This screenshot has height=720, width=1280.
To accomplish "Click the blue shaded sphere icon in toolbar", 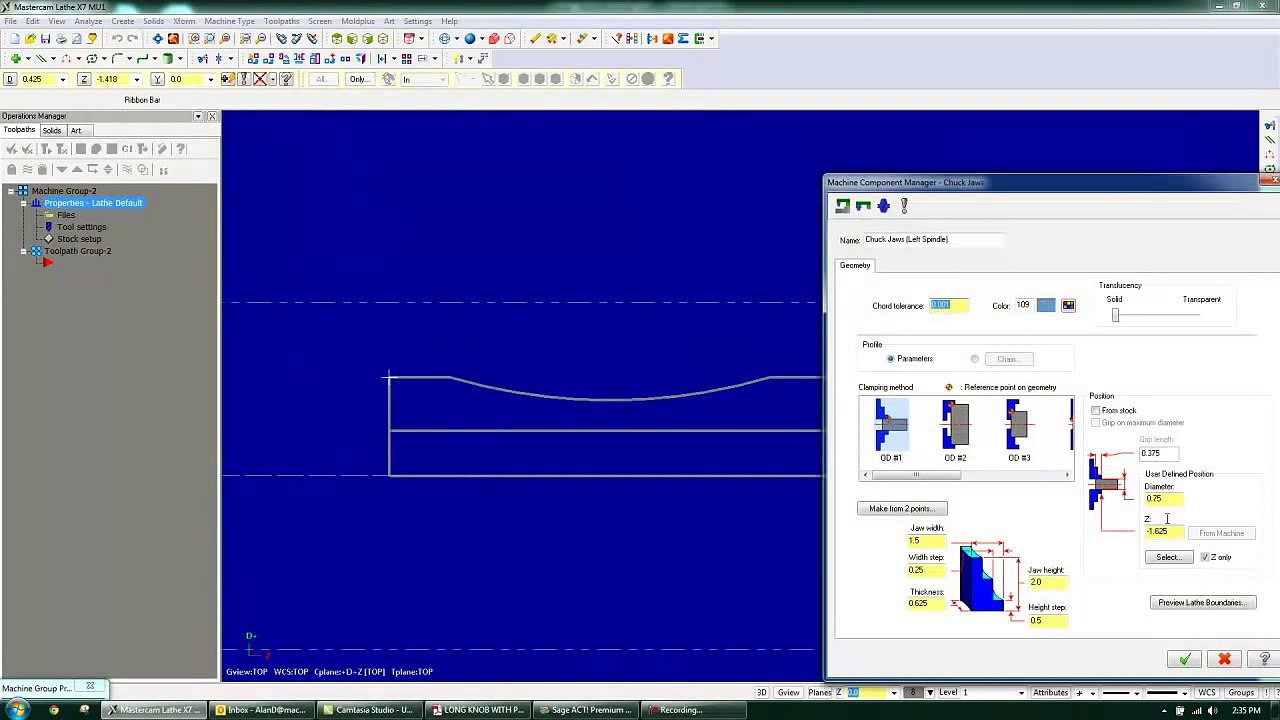I will pos(469,39).
